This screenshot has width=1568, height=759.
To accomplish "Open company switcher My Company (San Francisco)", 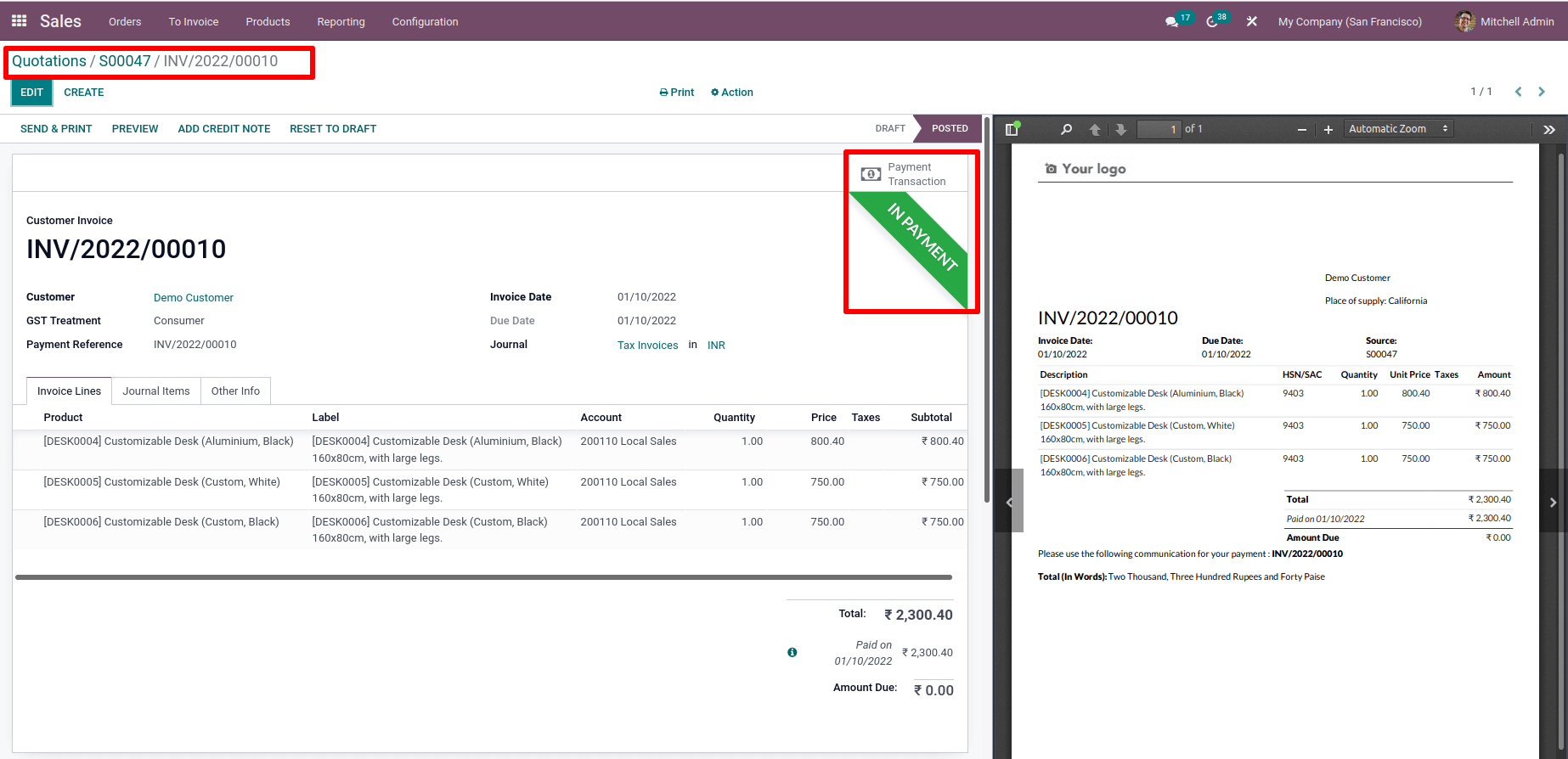I will 1350,21.
